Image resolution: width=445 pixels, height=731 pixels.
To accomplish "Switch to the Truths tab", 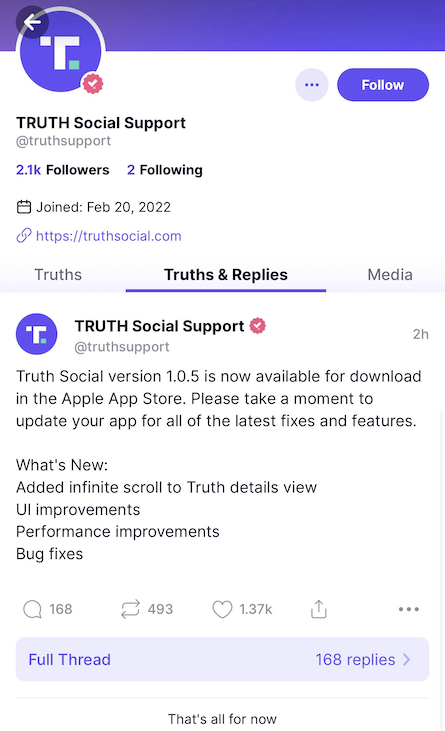I will (x=58, y=275).
